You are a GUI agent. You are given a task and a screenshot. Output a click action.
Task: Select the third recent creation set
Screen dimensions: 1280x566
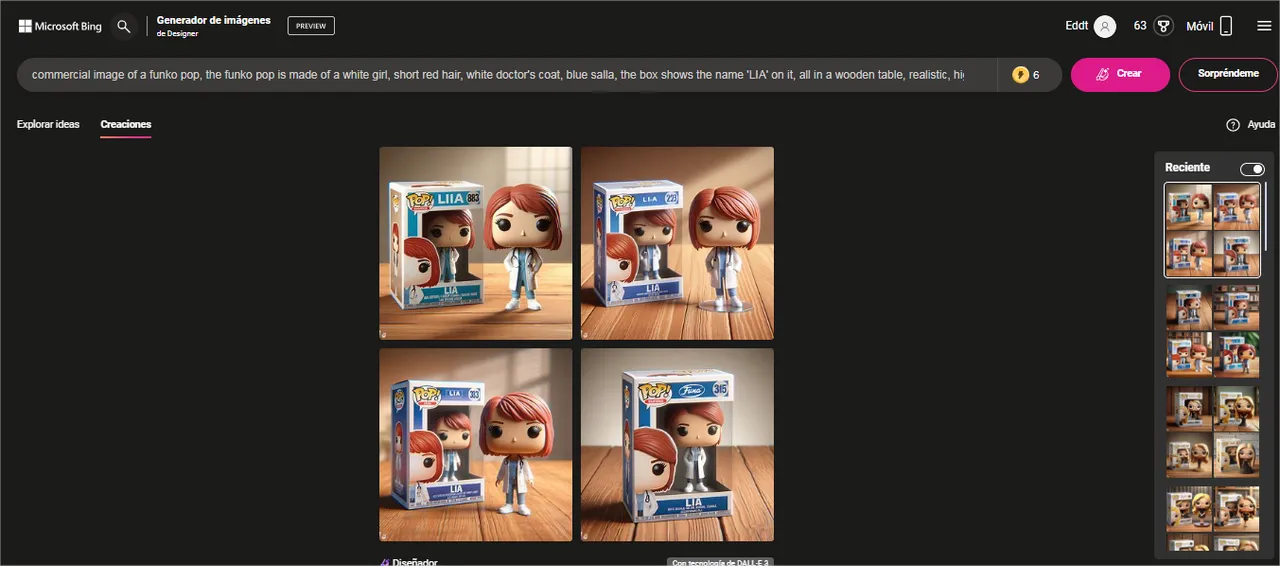(1213, 432)
